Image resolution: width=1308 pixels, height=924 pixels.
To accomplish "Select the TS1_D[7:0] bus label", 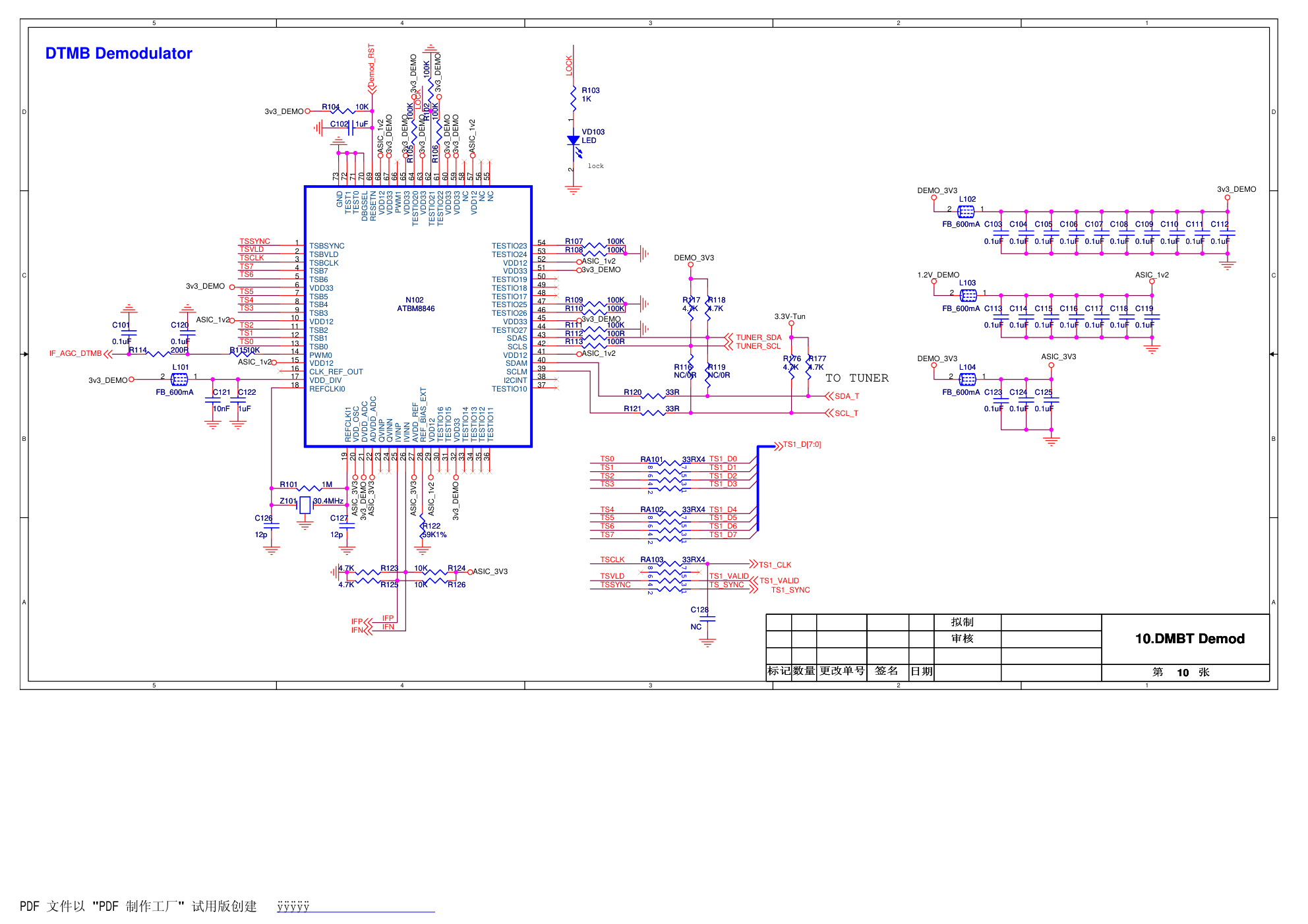I will 802,444.
